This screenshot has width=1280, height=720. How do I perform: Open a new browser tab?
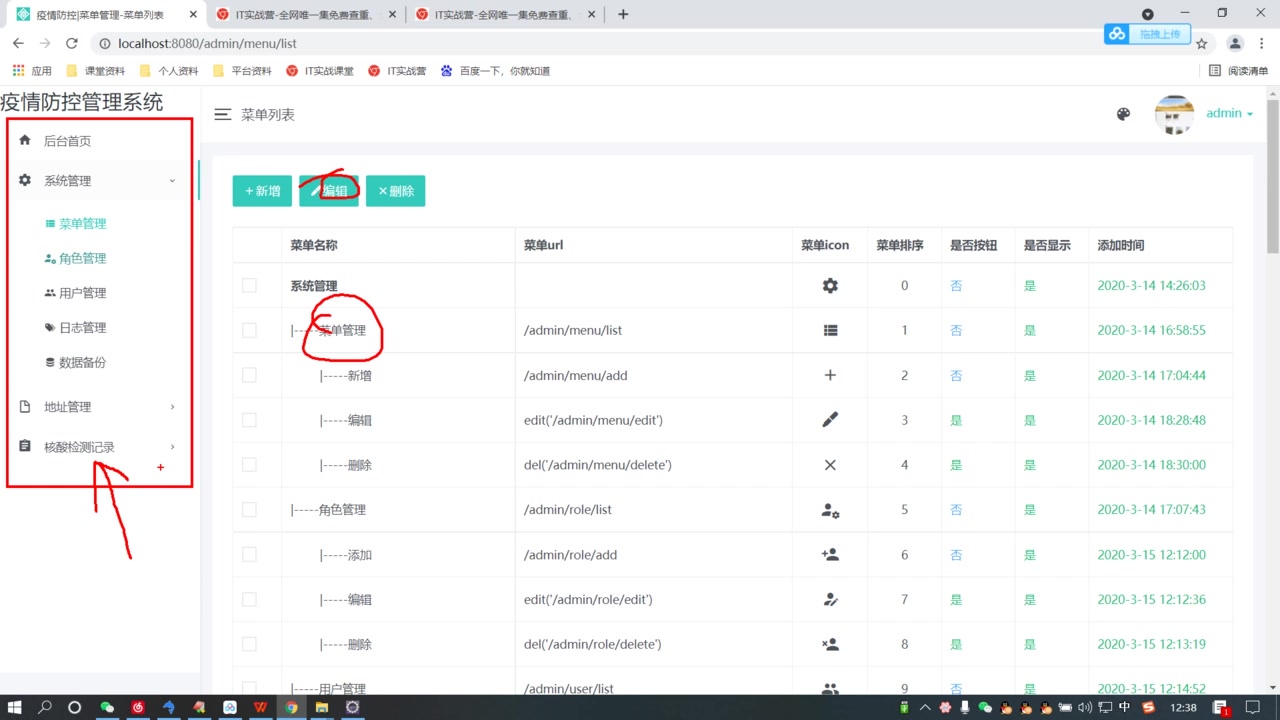click(623, 14)
